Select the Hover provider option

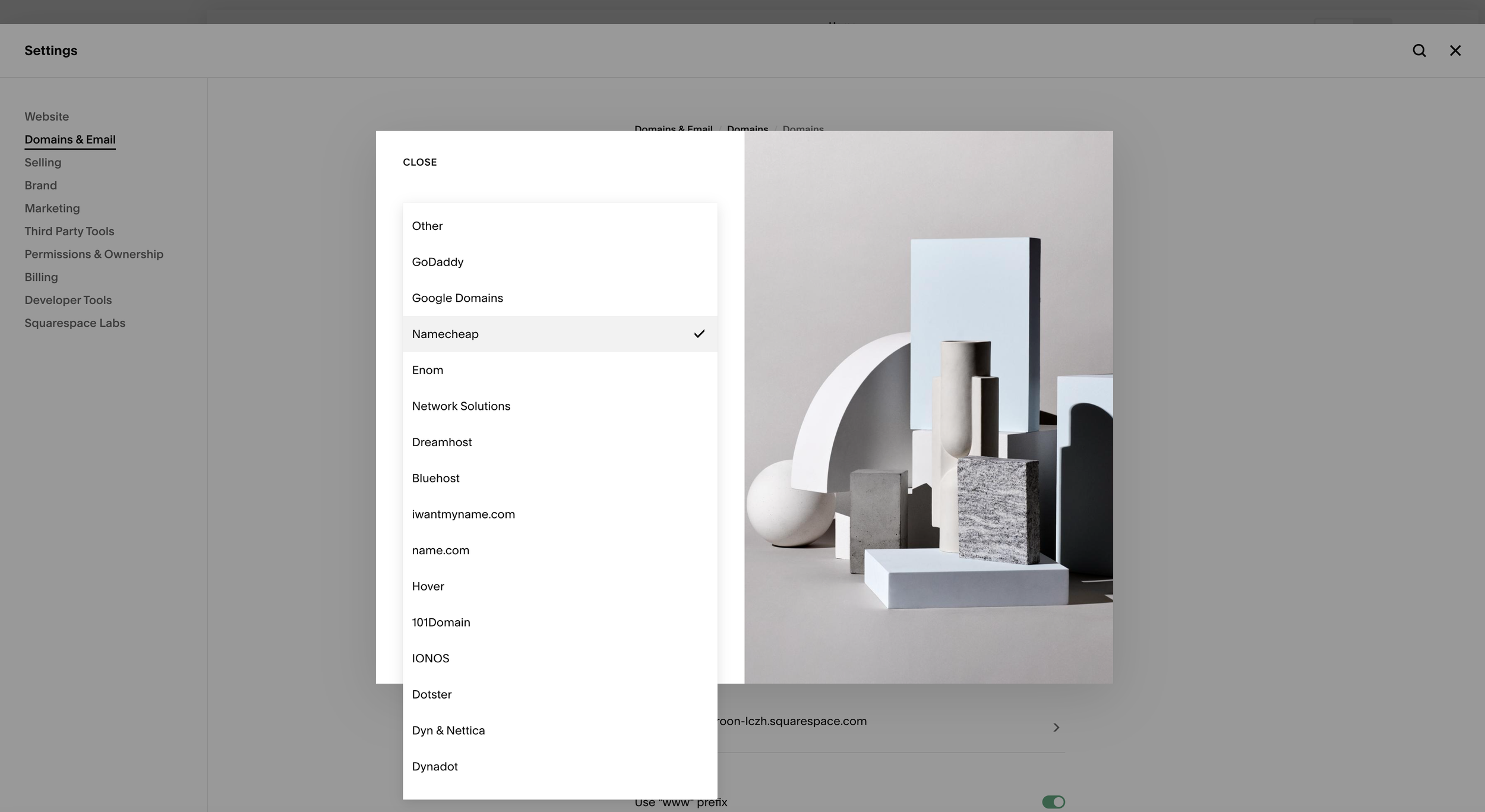tap(428, 586)
